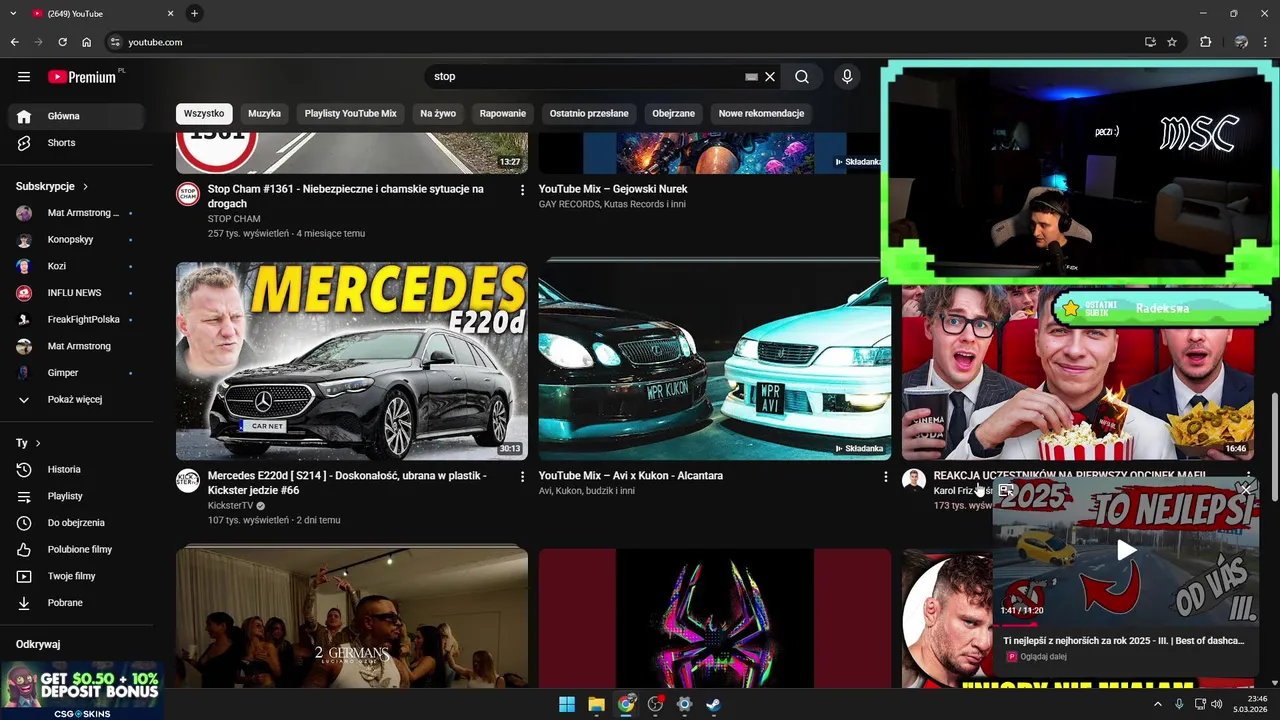
Task: Open the Mercedes E220d video thumbnail
Action: 352,361
